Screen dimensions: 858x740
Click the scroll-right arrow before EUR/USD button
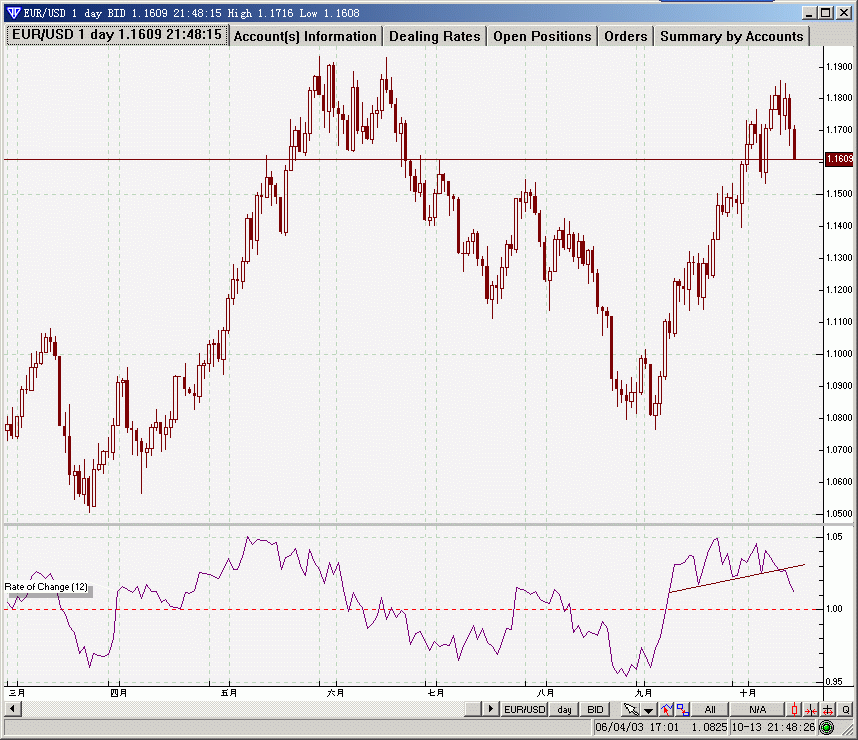coord(491,709)
